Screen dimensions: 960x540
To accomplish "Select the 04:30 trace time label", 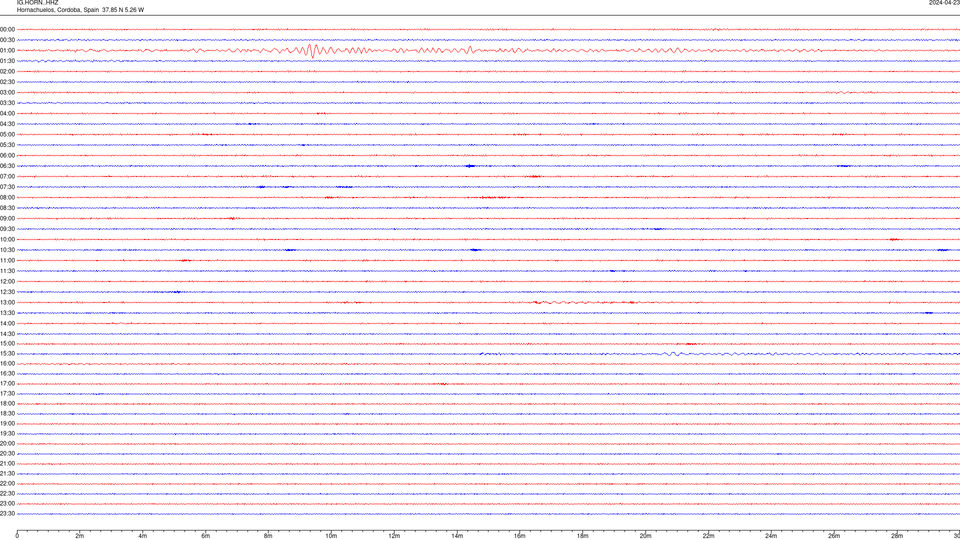I will coord(7,124).
